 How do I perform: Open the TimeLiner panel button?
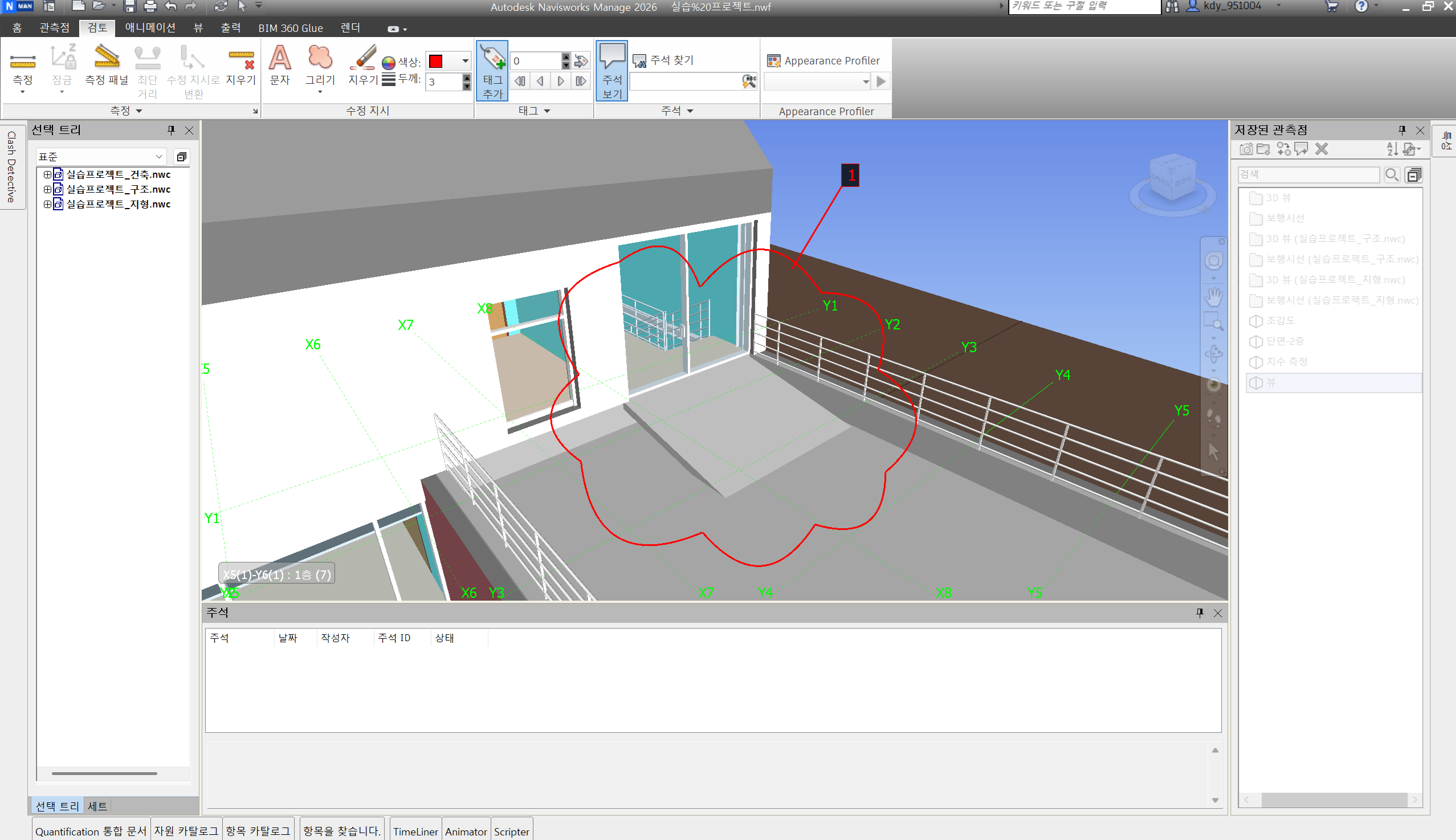coord(415,831)
